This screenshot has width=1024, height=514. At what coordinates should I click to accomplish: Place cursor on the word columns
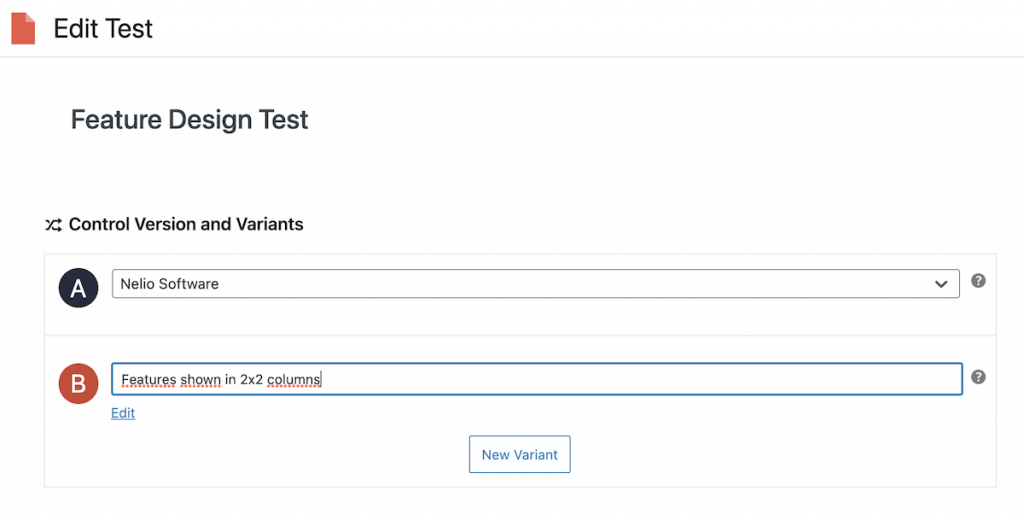tap(293, 379)
